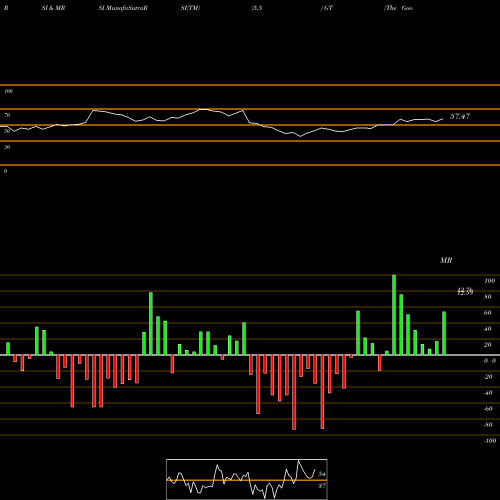Click the -100 label on MR axis

point(490,441)
